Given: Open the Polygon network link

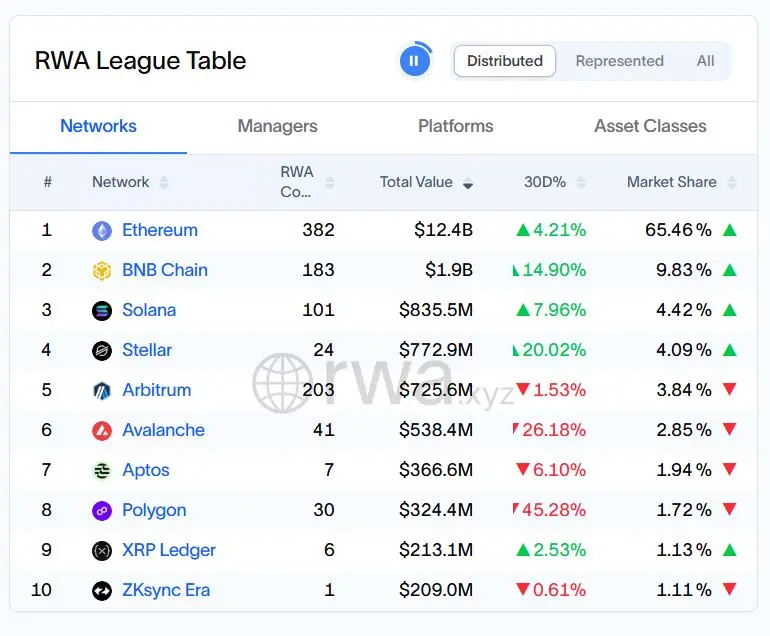Looking at the screenshot, I should [154, 510].
